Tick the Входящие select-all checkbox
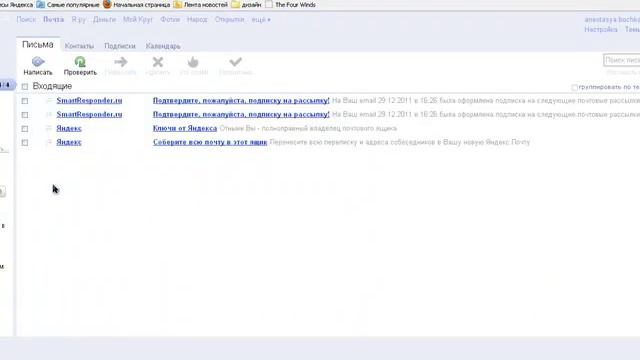The width and height of the screenshot is (640, 360). (x=25, y=87)
